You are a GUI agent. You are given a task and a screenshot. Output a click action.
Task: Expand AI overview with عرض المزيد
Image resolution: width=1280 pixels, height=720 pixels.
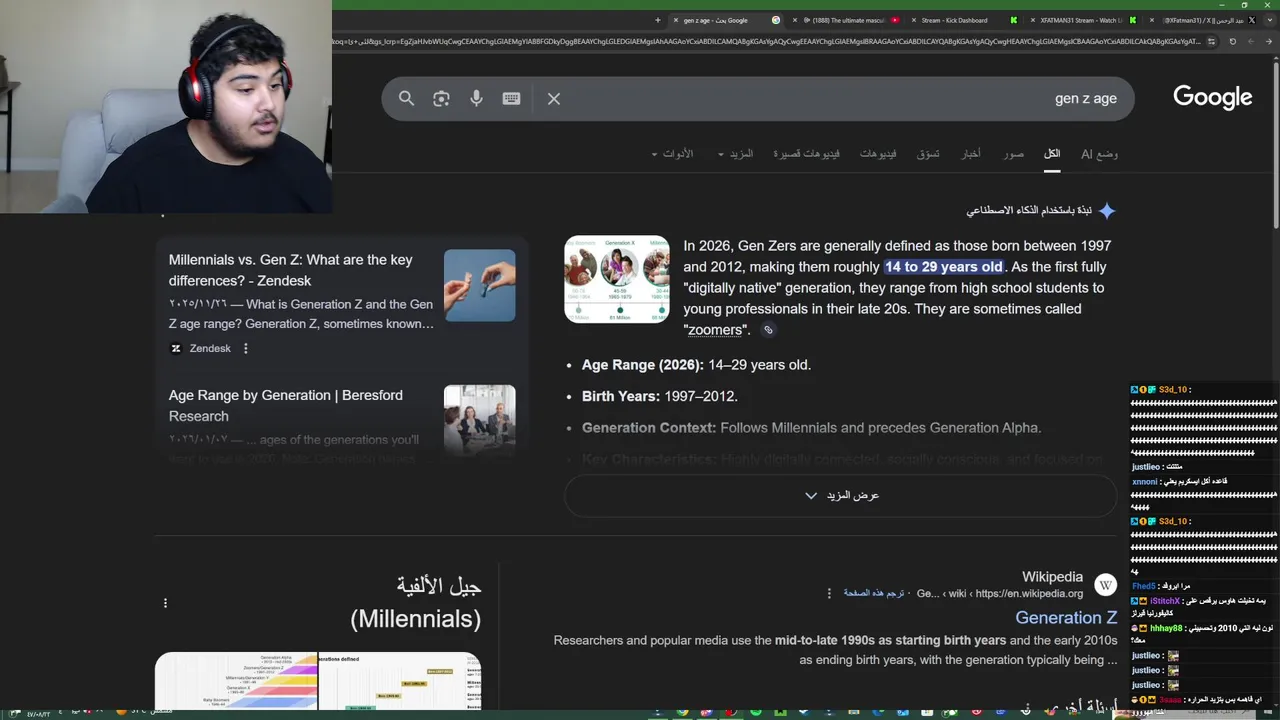click(841, 495)
